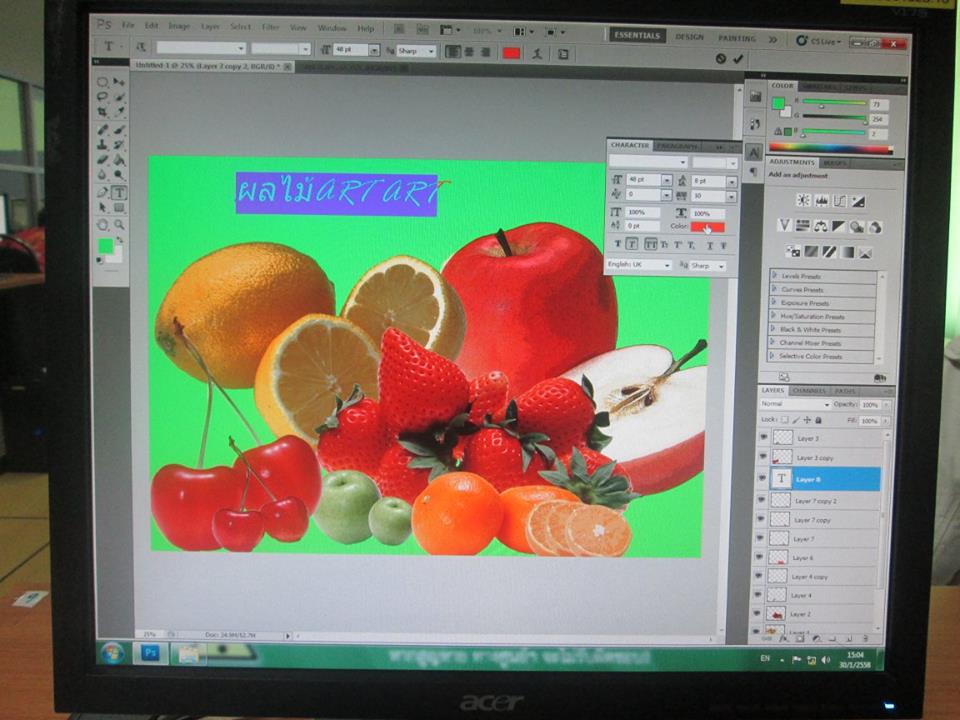960x720 pixels.
Task: Add a Brightness/Contrast adjustment
Action: coord(803,200)
